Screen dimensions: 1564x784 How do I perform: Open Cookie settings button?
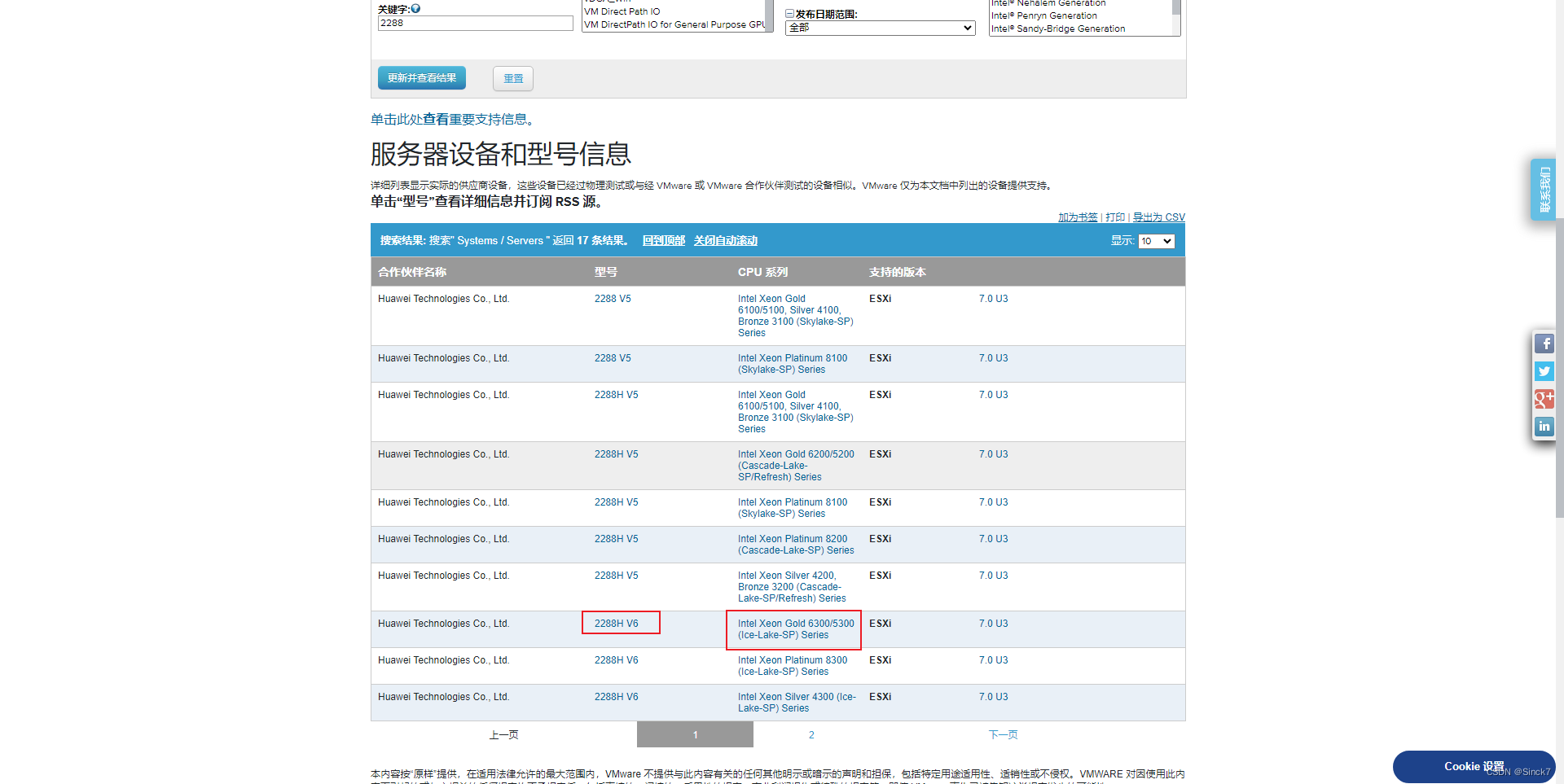(x=1474, y=767)
